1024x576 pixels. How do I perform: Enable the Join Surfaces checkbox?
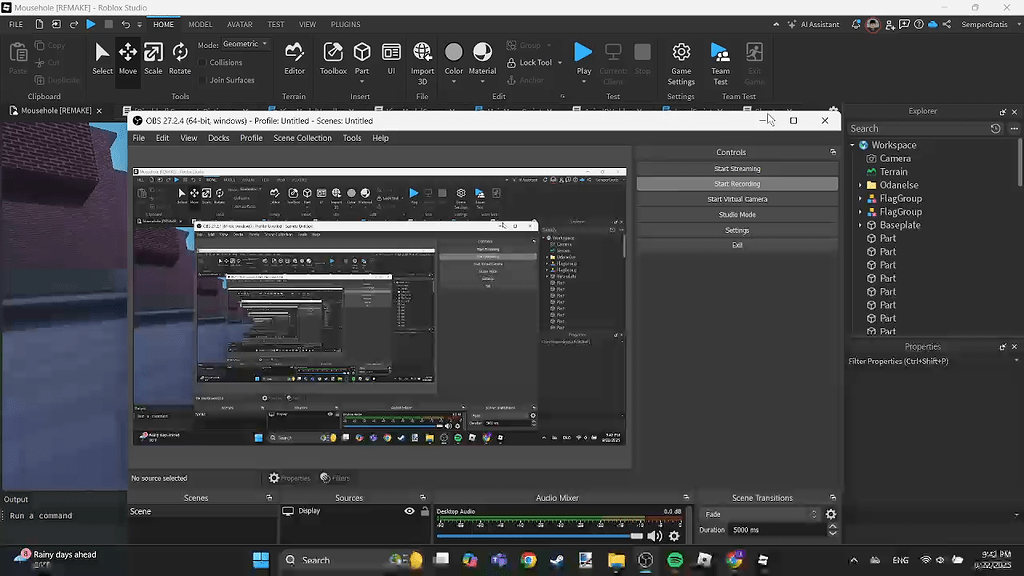pos(204,79)
